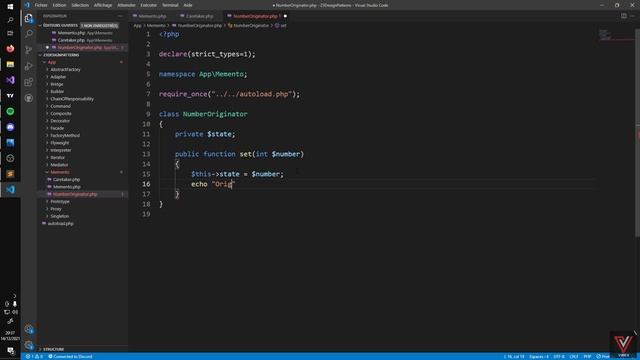
Task: Open the Affichage menu
Action: 103,5
